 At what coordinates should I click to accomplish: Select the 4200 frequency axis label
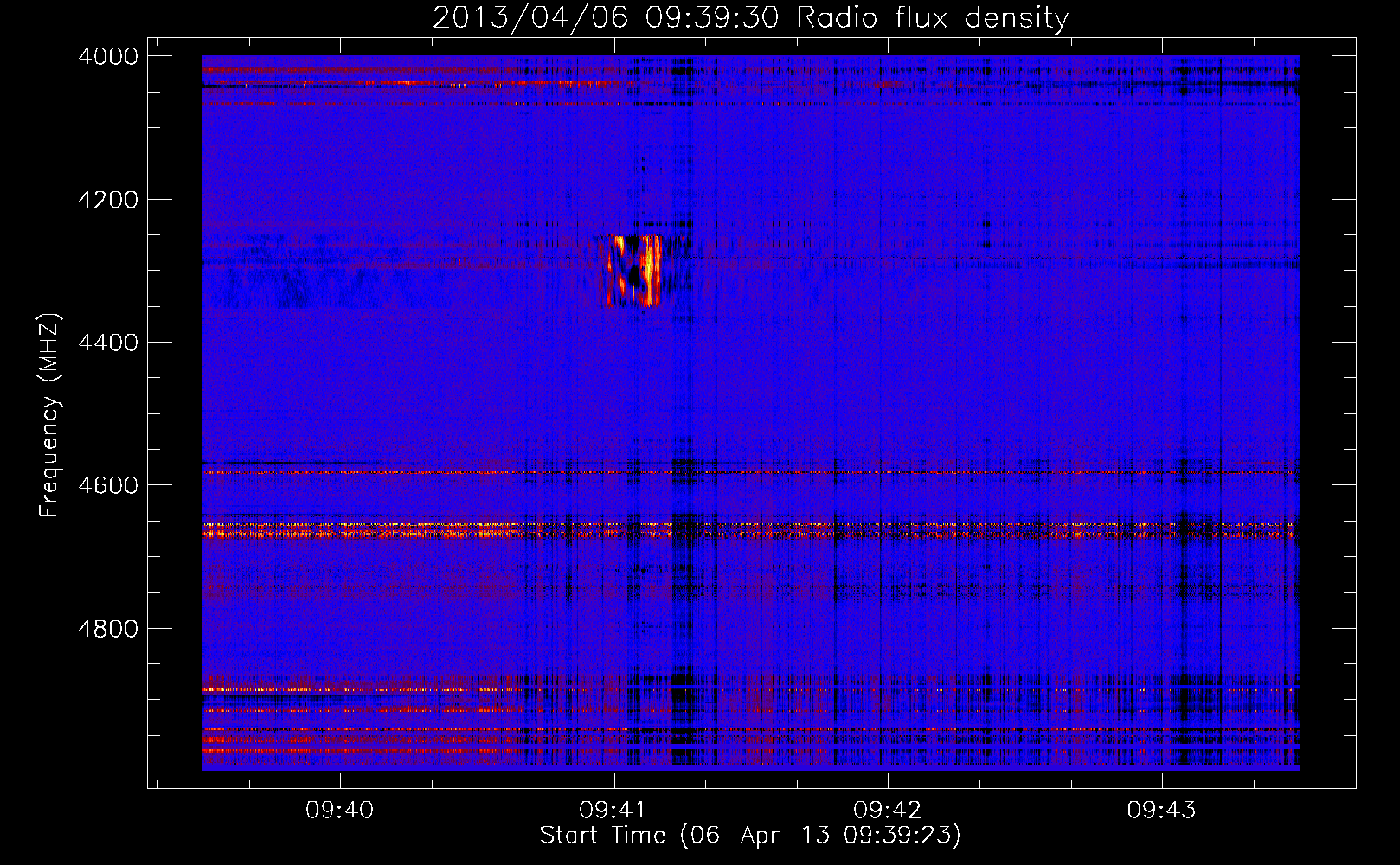point(108,200)
